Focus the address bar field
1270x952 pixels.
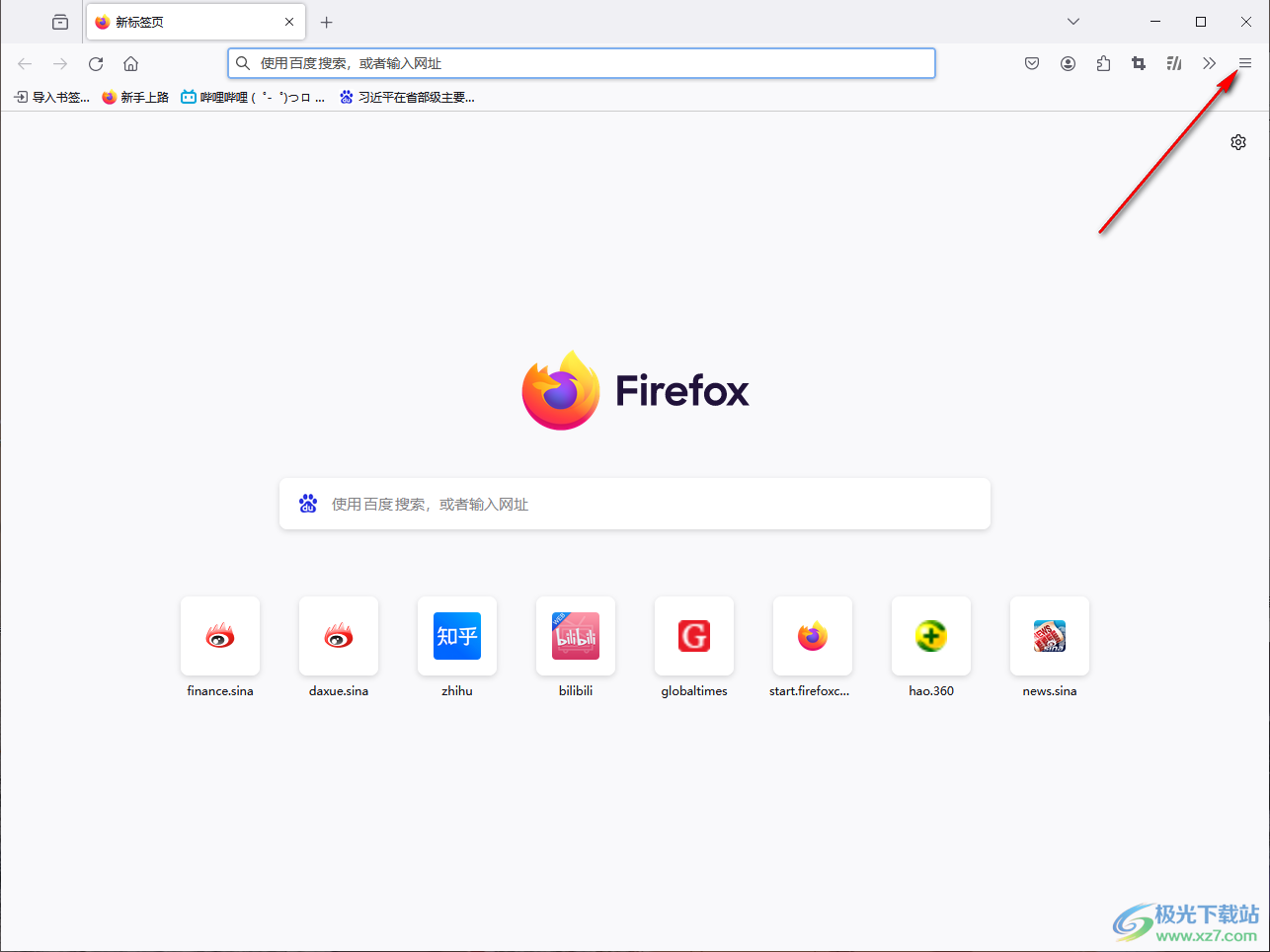[582, 63]
